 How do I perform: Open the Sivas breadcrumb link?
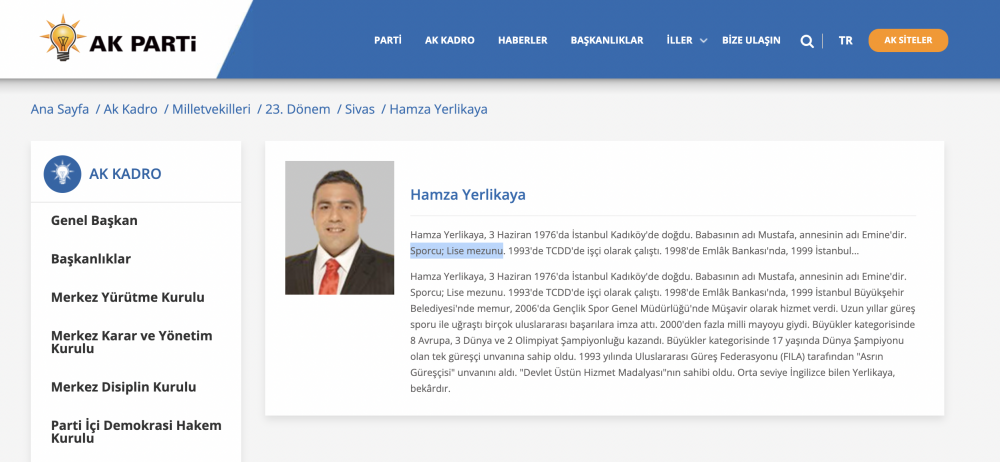pos(359,109)
